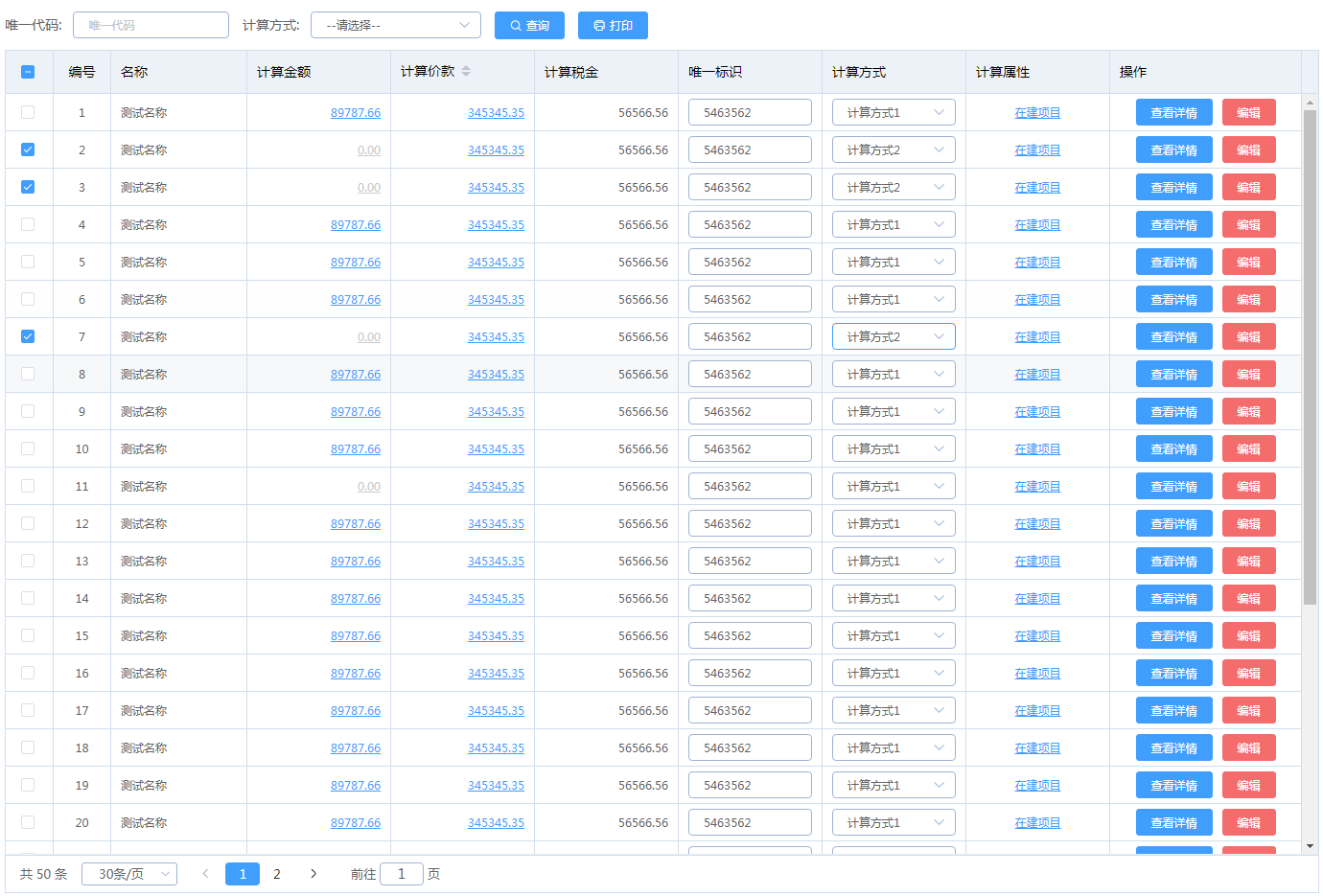Click the 唯一标识 input in row 13
This screenshot has width=1323, height=896.
(x=750, y=561)
